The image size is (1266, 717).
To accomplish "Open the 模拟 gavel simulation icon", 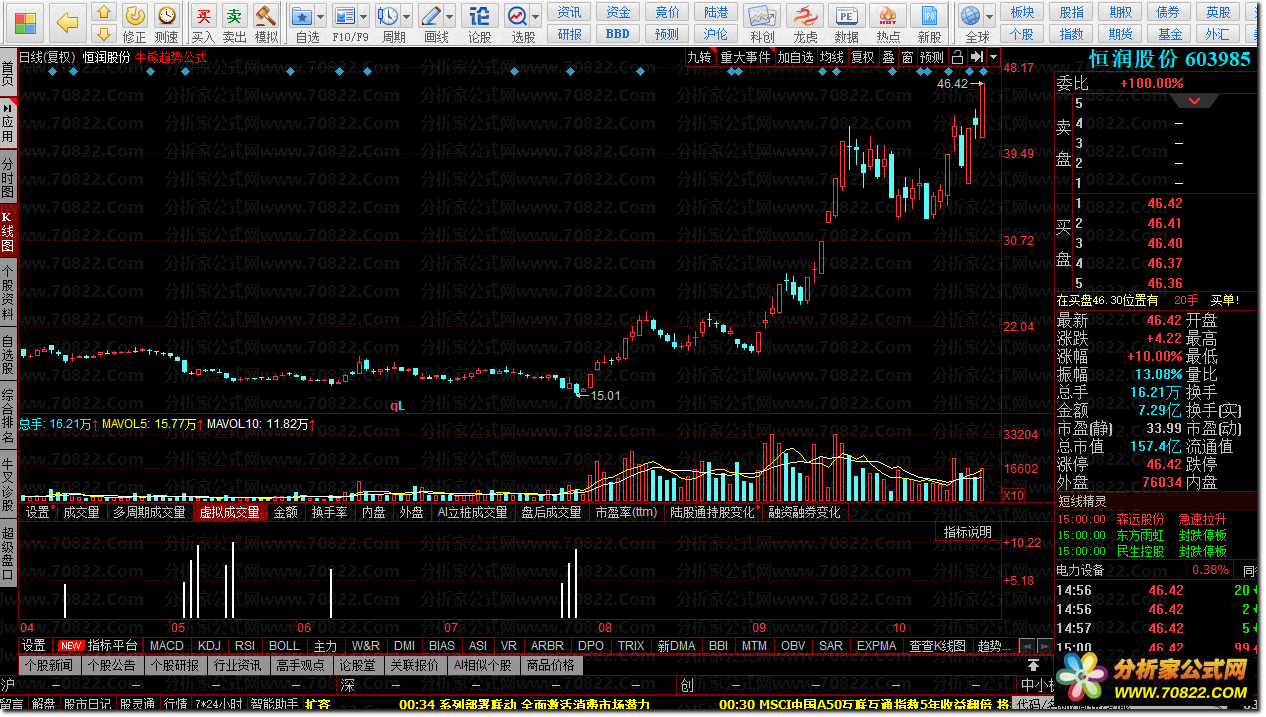I will click(x=266, y=15).
